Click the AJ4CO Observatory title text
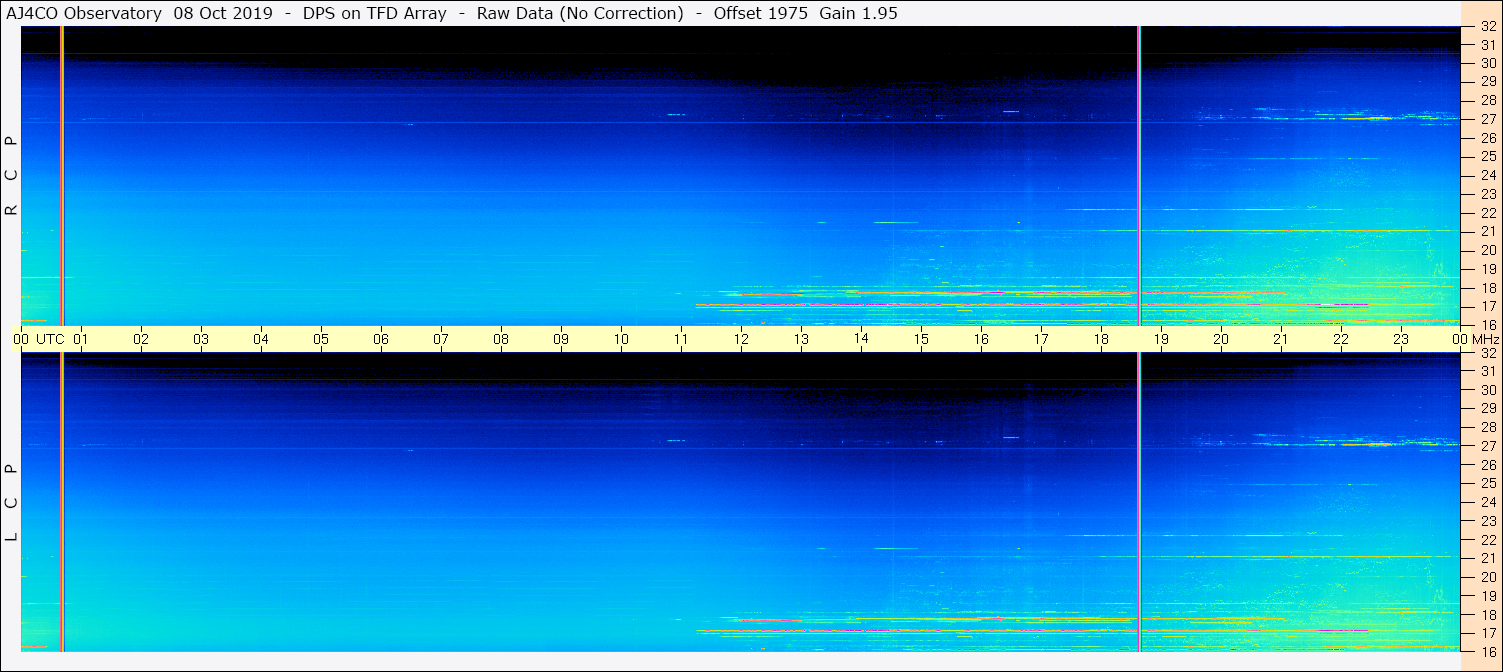Image resolution: width=1503 pixels, height=672 pixels. coord(85,13)
